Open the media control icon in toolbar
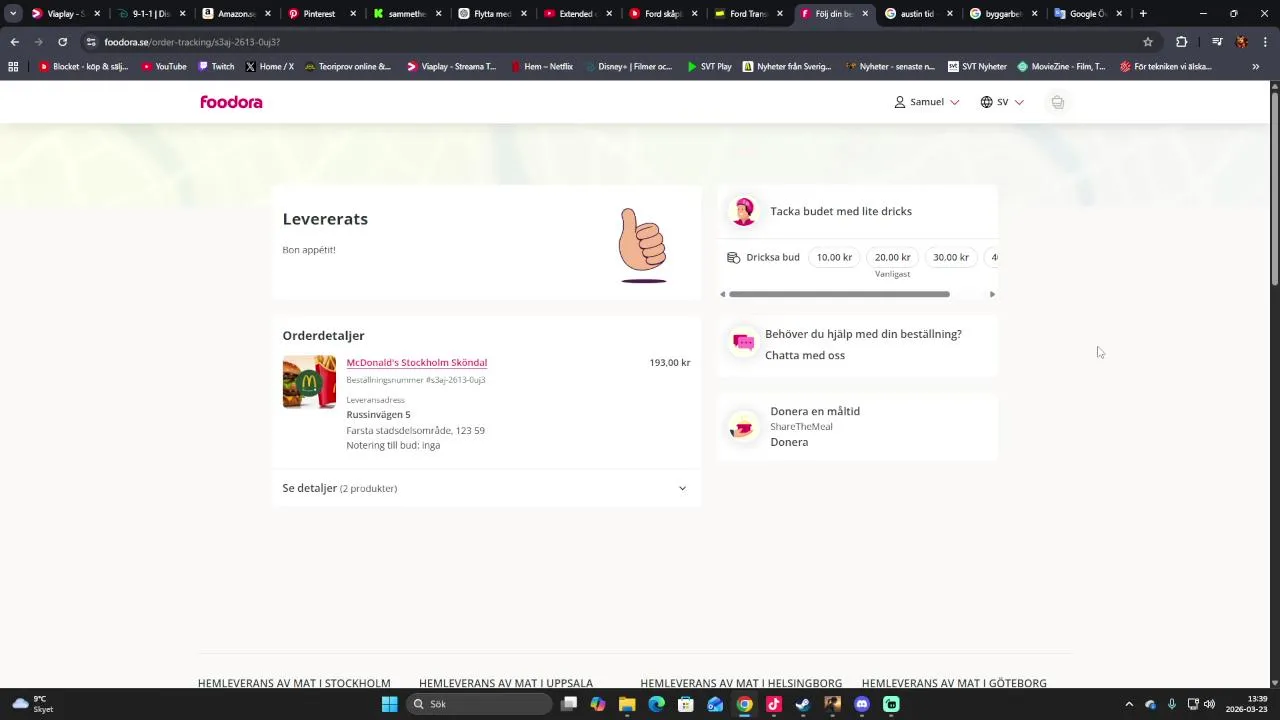Image resolution: width=1280 pixels, height=720 pixels. click(1217, 42)
